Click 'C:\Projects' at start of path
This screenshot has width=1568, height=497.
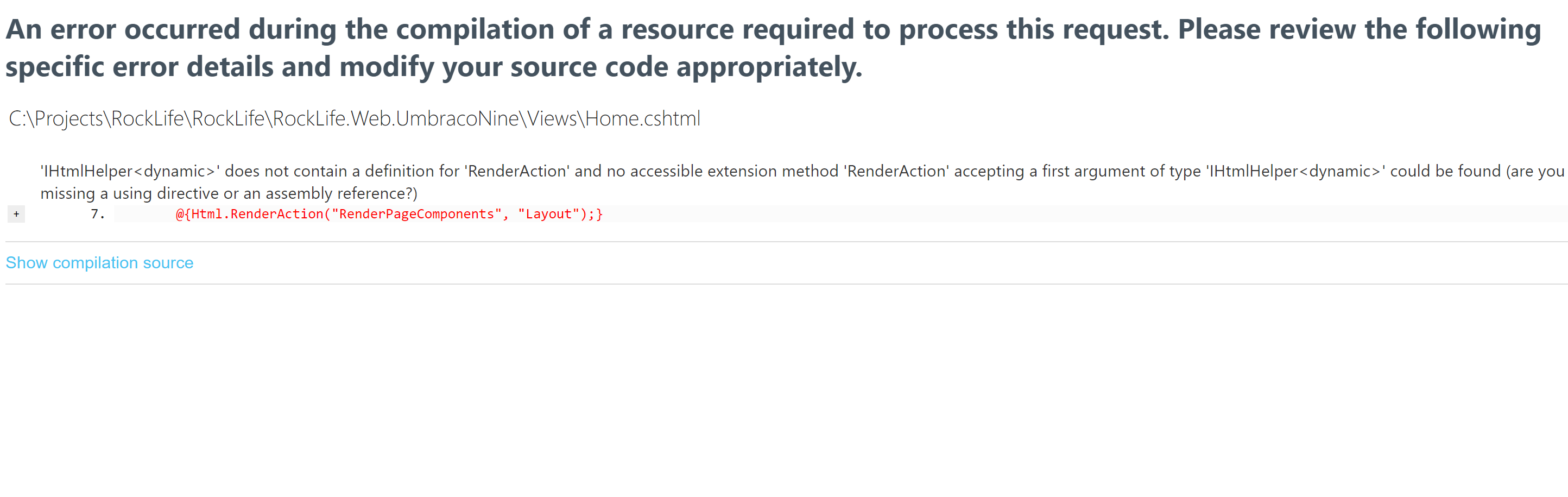pos(56,118)
